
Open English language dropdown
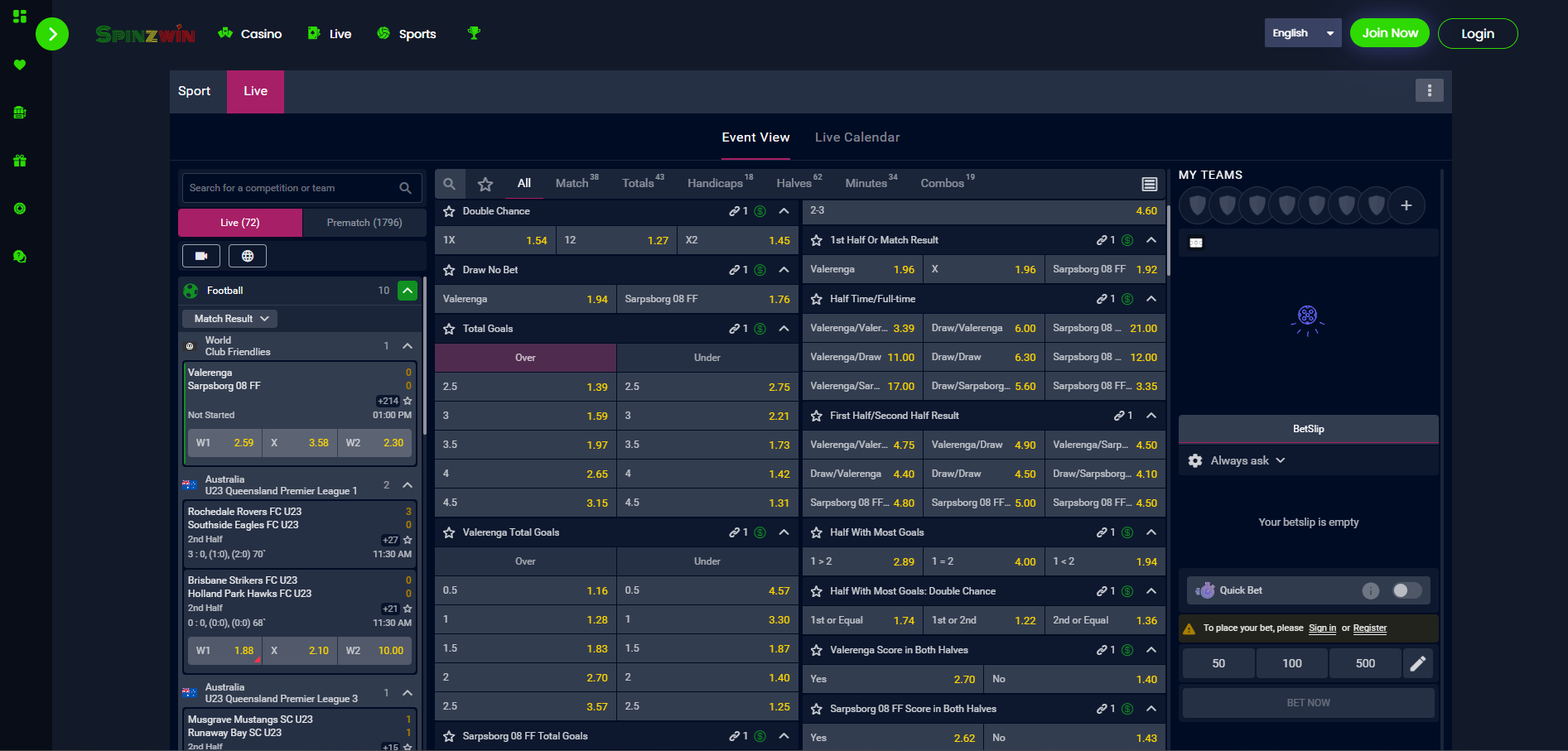(x=1303, y=33)
